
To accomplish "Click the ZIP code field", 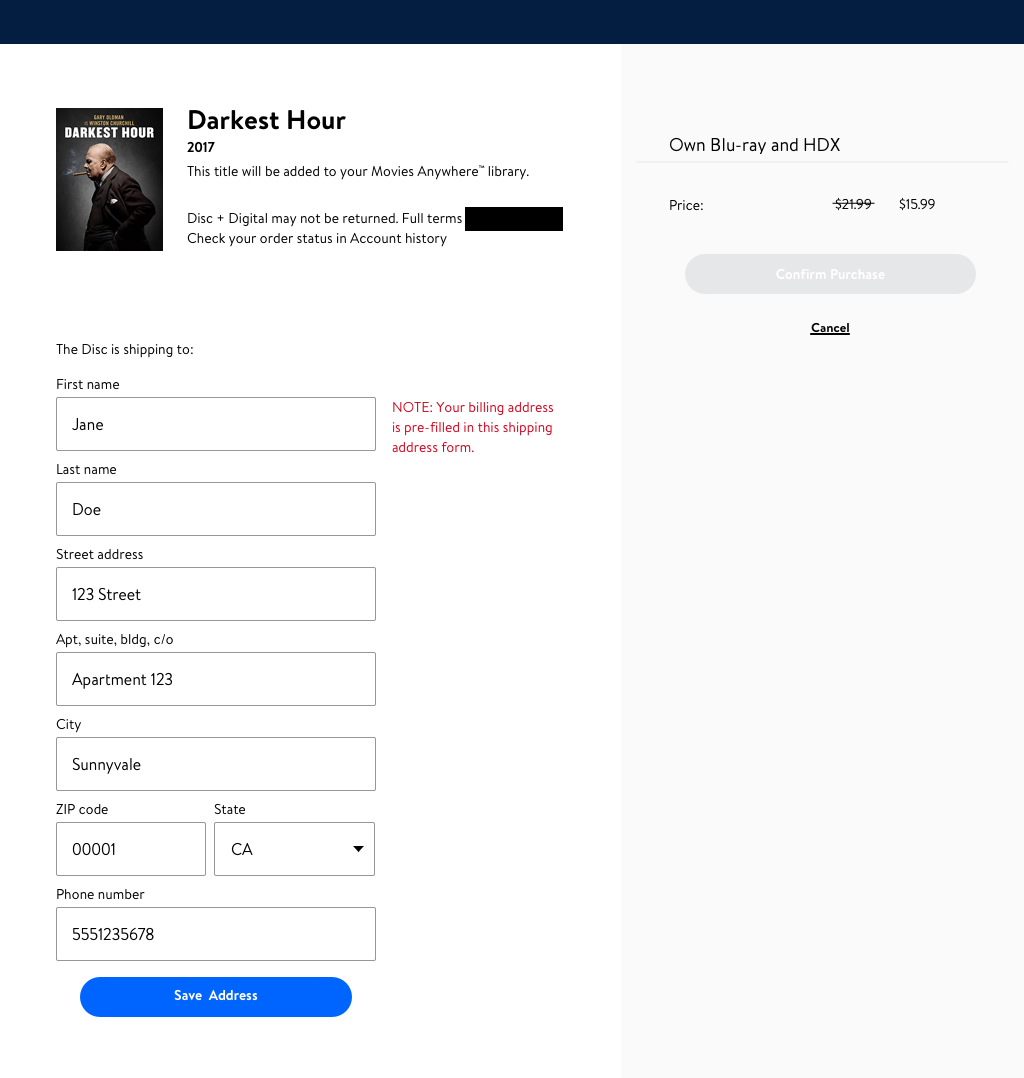I will [x=131, y=849].
